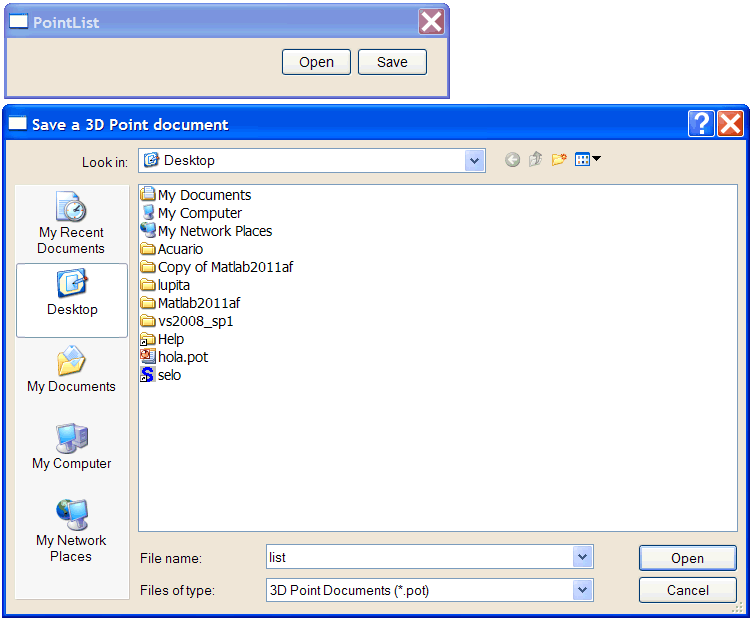Create a new folder icon

559,159
